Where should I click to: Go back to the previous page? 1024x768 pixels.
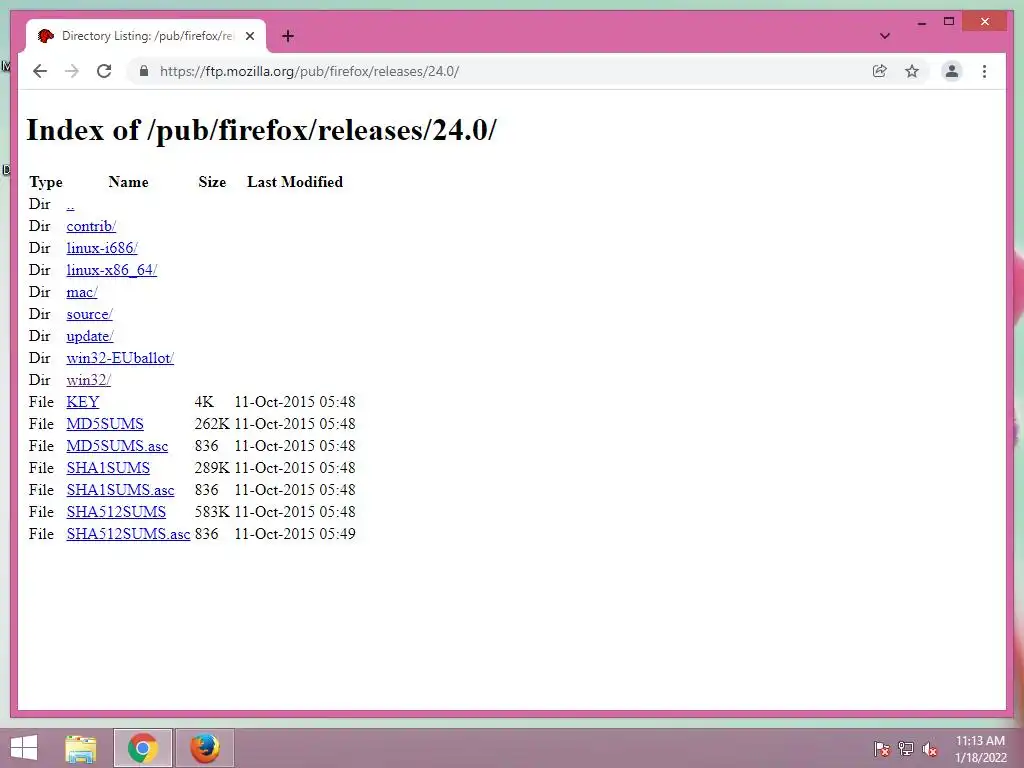[40, 71]
